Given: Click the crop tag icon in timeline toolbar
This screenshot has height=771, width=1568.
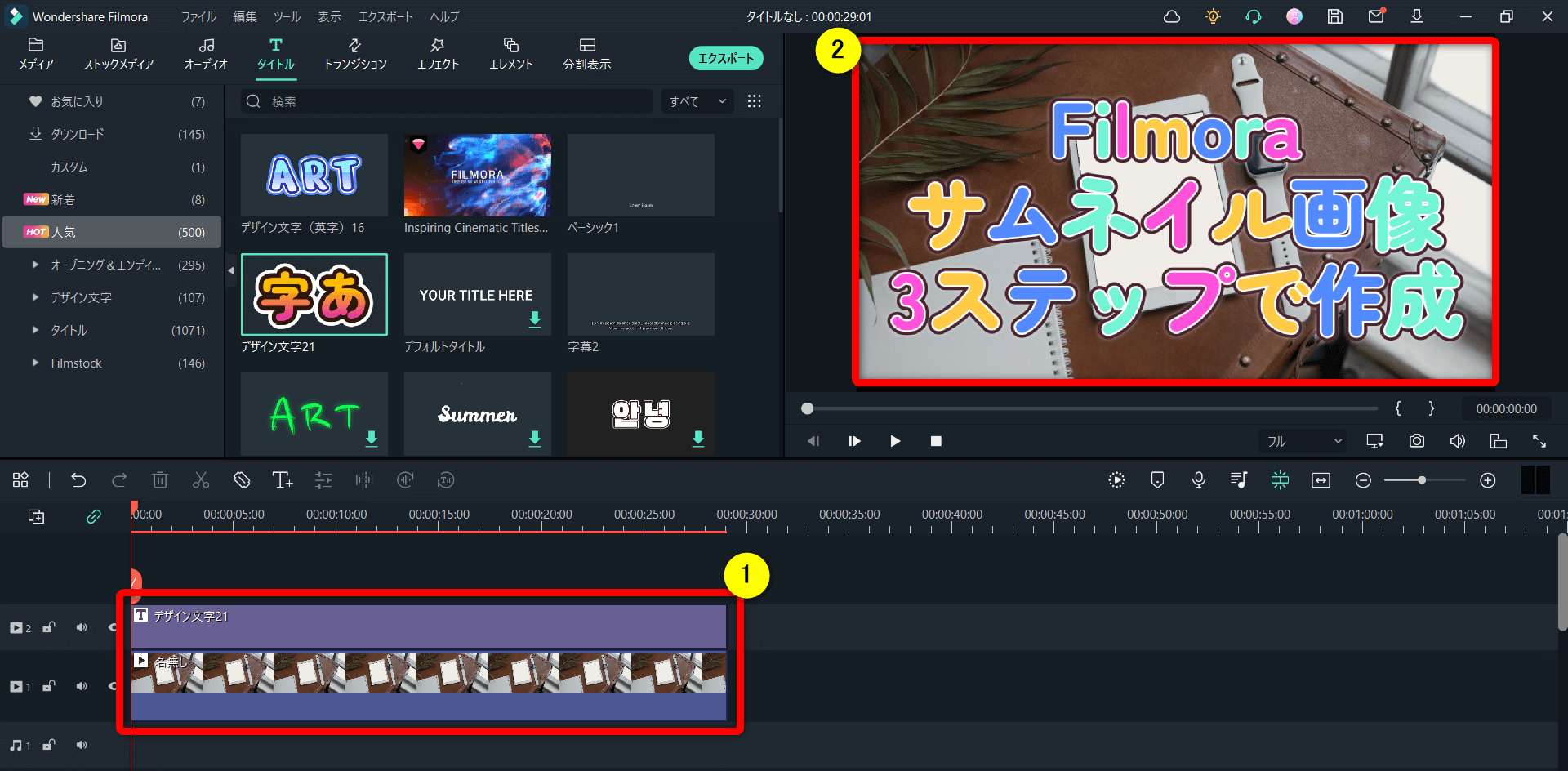Looking at the screenshot, I should coord(242,480).
